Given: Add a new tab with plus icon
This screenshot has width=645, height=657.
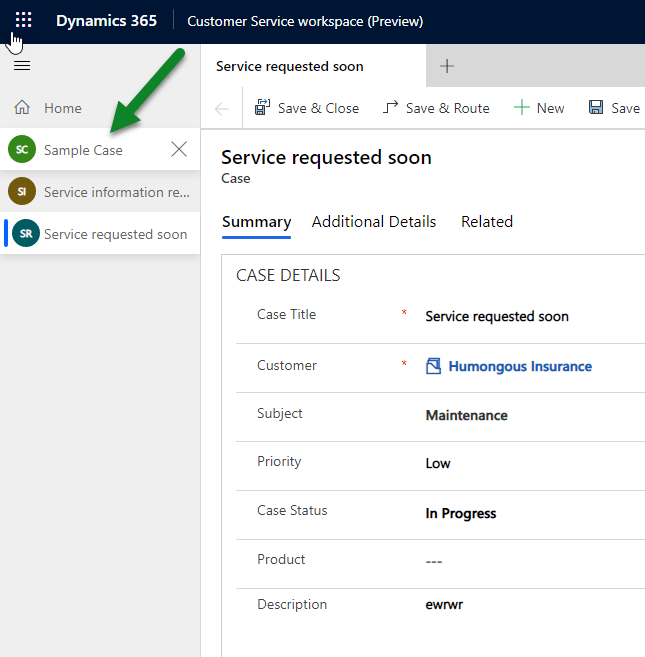Looking at the screenshot, I should (x=447, y=66).
